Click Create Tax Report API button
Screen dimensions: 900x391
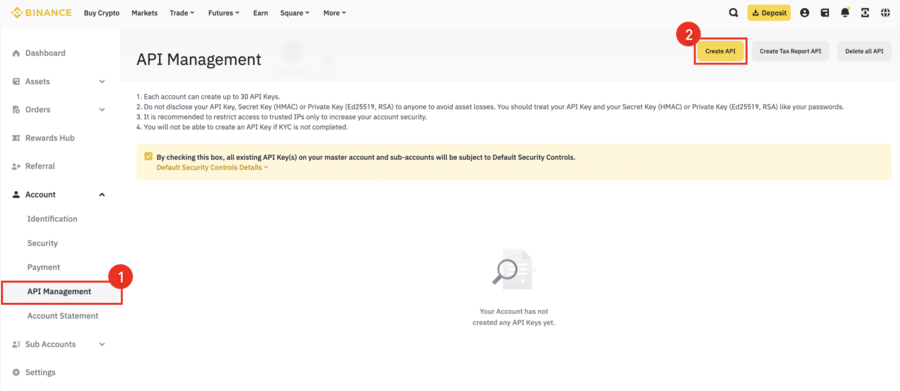point(790,51)
